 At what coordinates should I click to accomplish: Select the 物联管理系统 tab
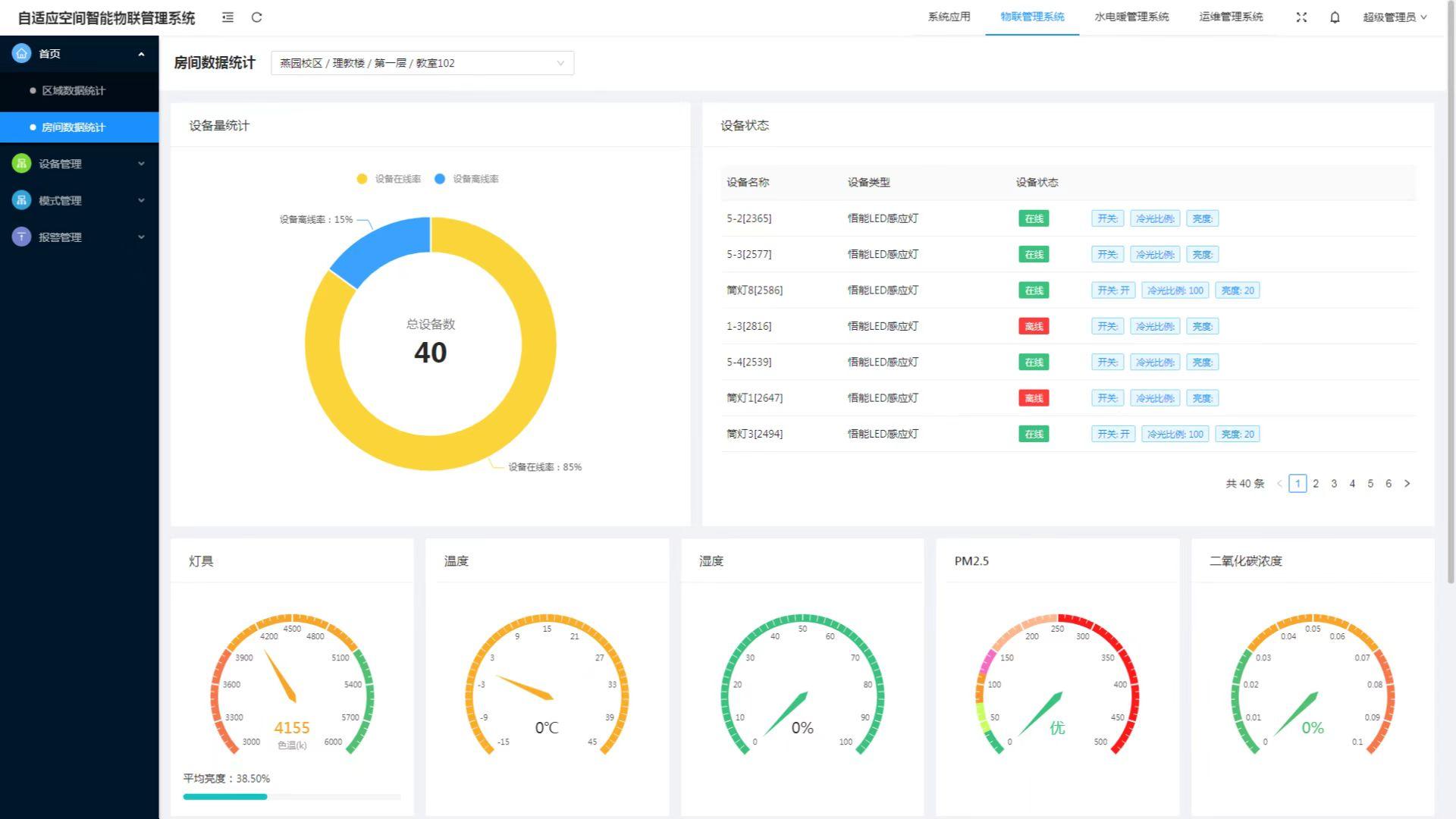click(1032, 17)
